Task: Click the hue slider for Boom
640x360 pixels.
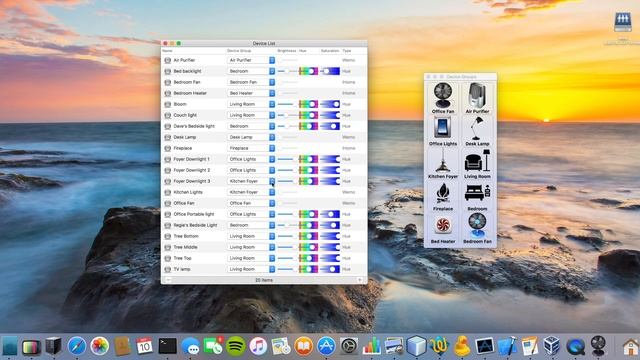Action: click(309, 104)
